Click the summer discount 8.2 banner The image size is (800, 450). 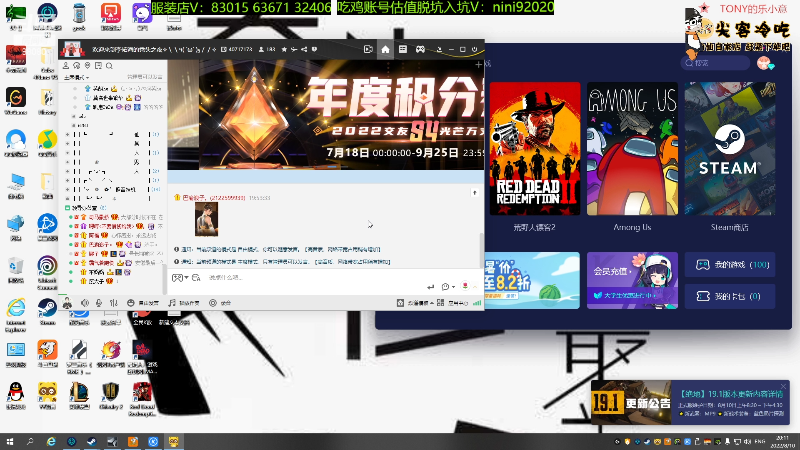[x=532, y=280]
